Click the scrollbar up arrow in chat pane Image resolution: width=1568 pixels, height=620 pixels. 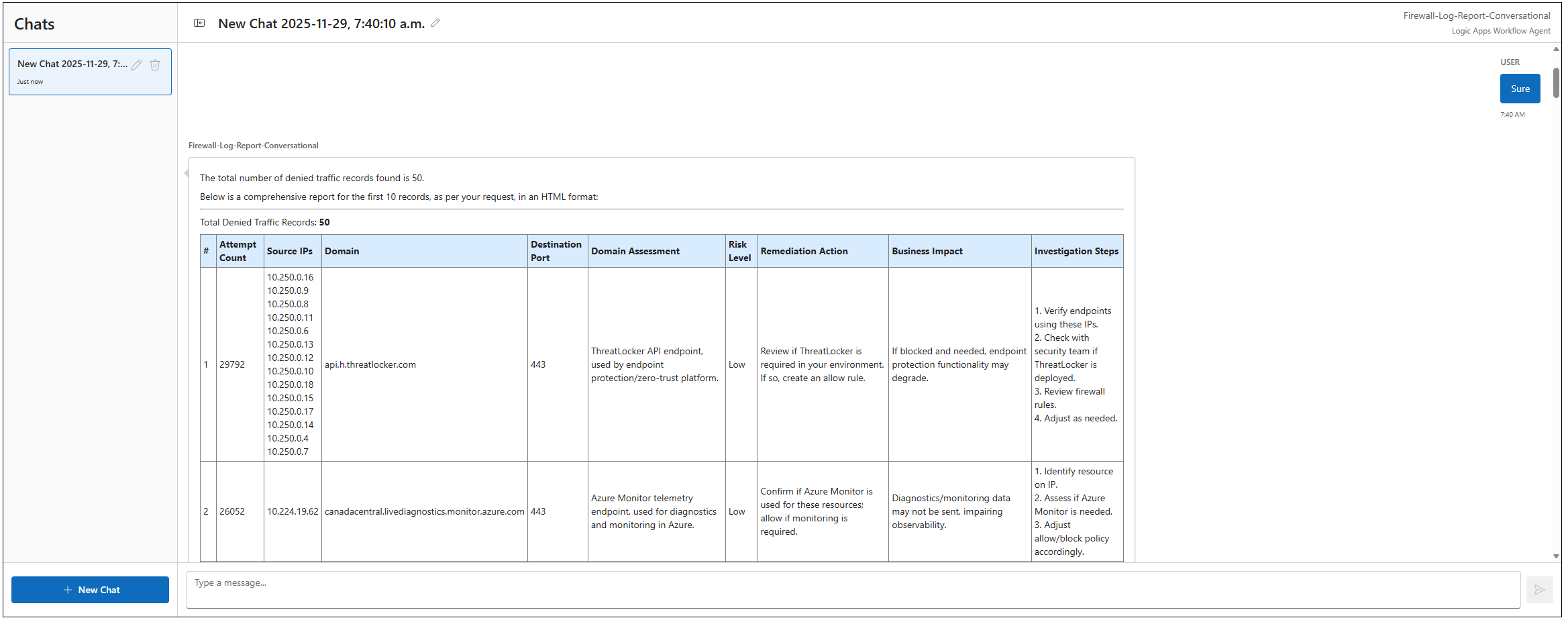[1556, 50]
